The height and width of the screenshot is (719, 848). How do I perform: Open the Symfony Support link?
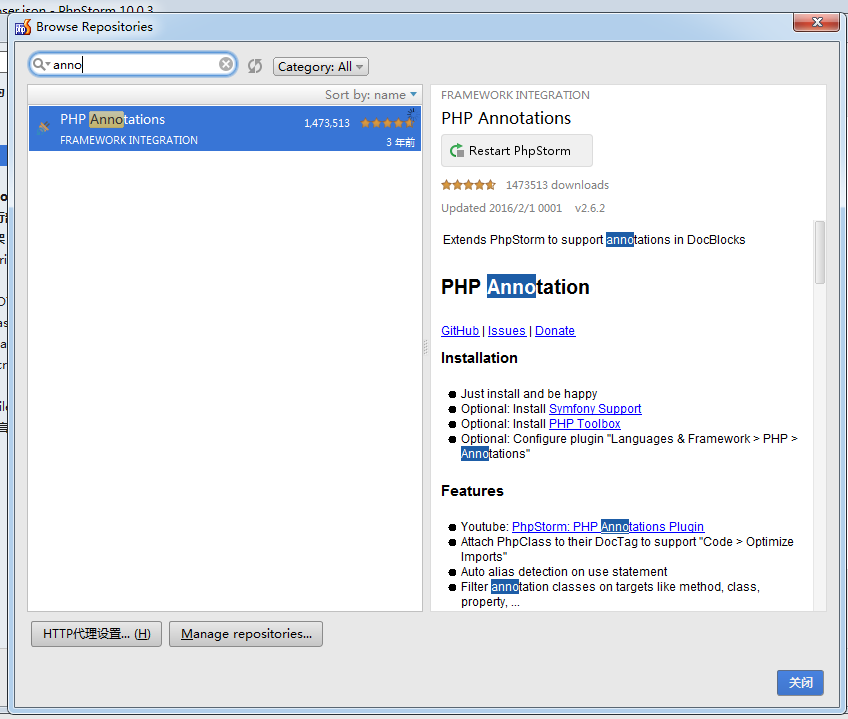click(x=595, y=408)
